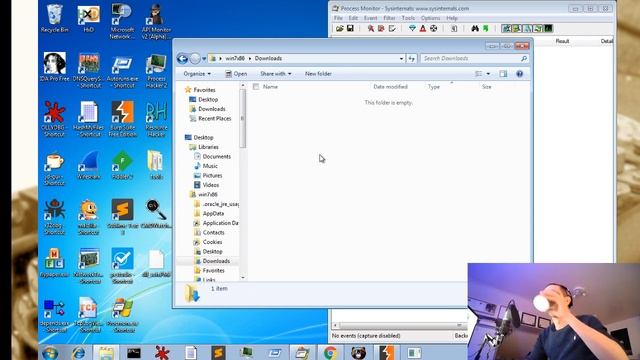
Task: Sort by the Name column header
Action: click(270, 87)
